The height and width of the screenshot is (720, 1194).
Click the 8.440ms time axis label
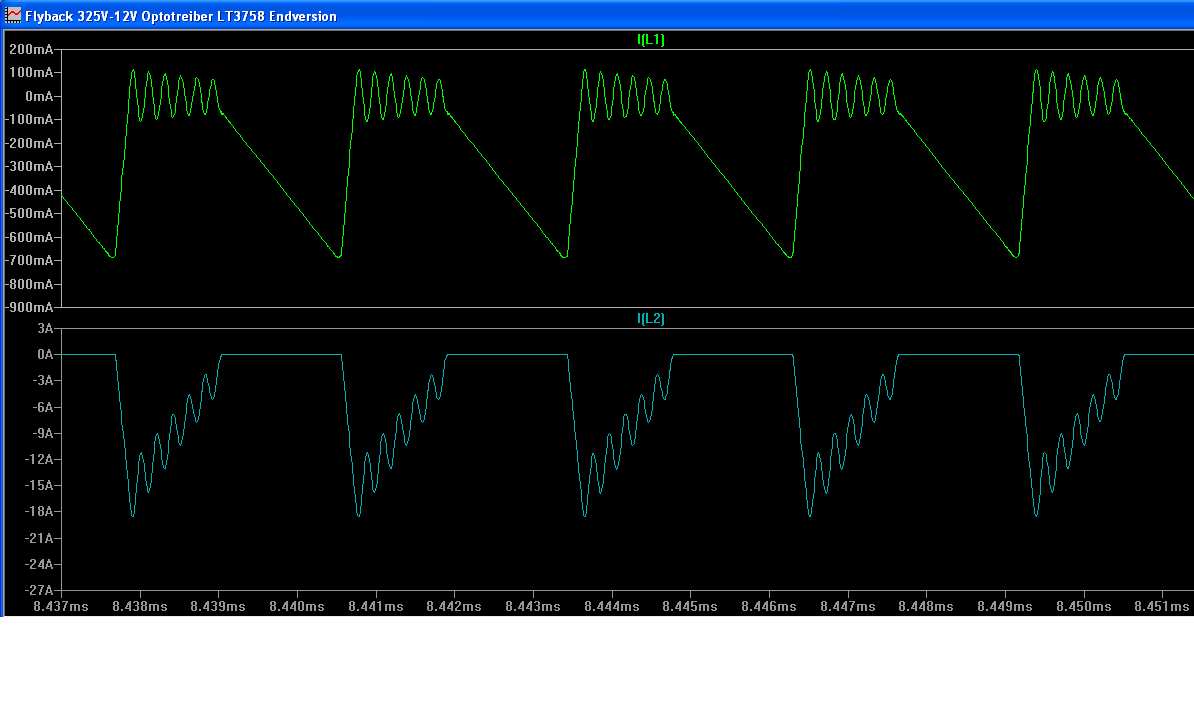pyautogui.click(x=297, y=606)
